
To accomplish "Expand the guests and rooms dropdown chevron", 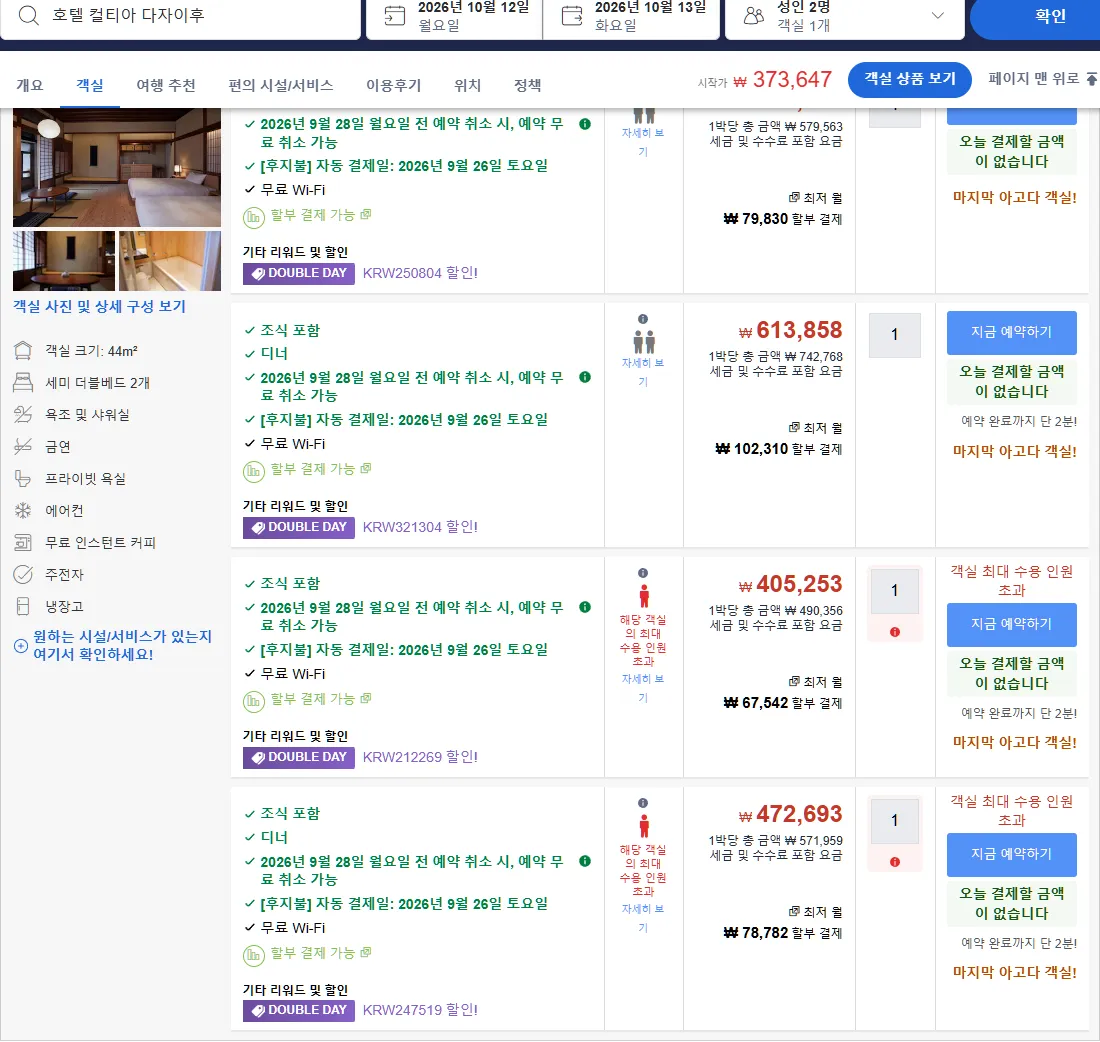I will point(937,15).
